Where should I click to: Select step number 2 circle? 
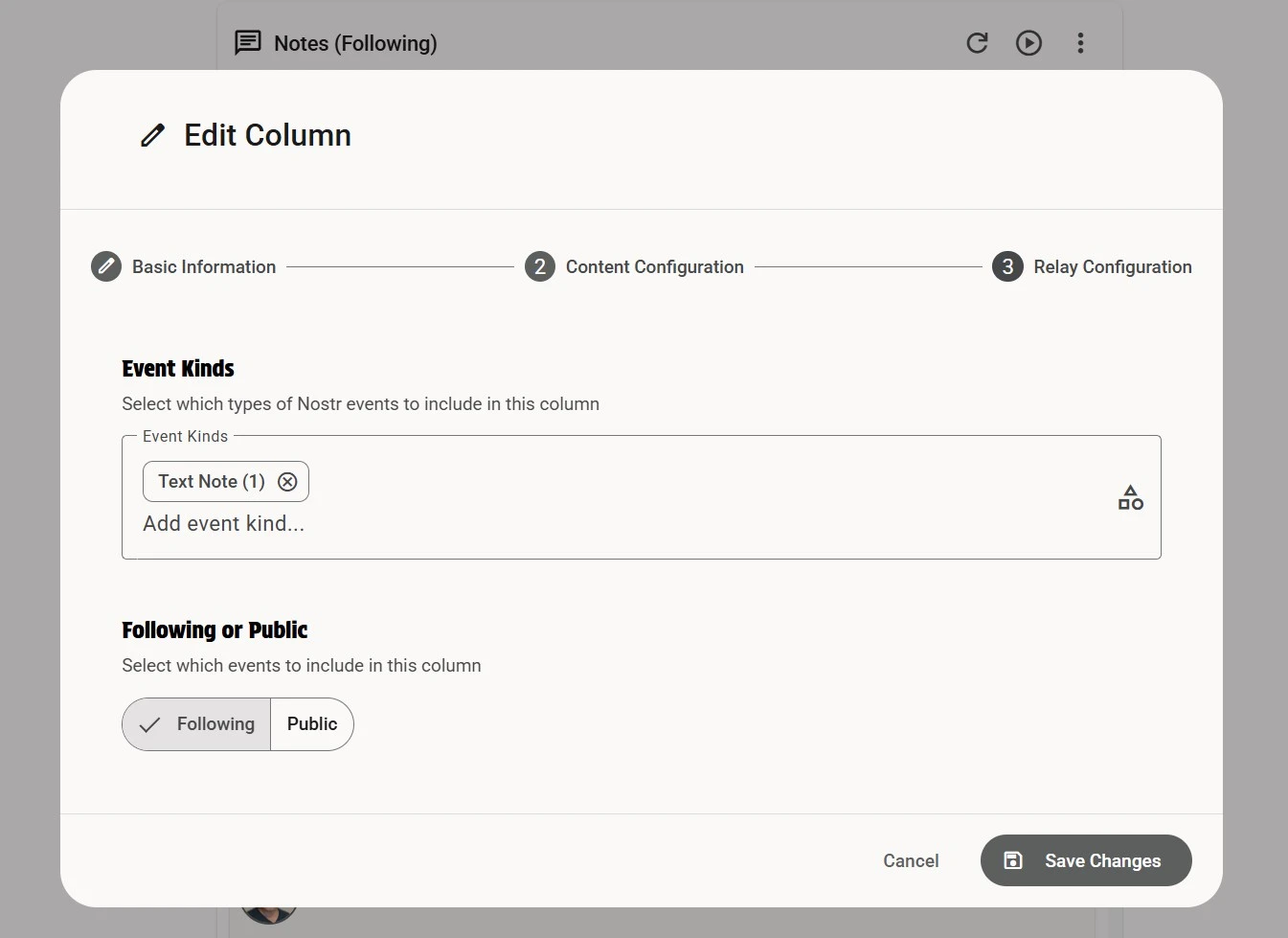tap(540, 266)
